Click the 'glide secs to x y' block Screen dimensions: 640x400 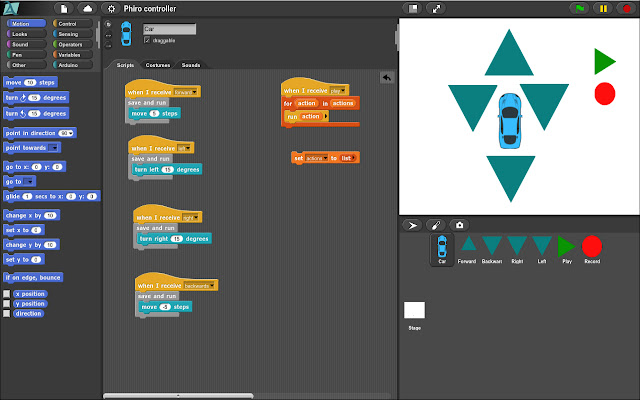pos(51,196)
